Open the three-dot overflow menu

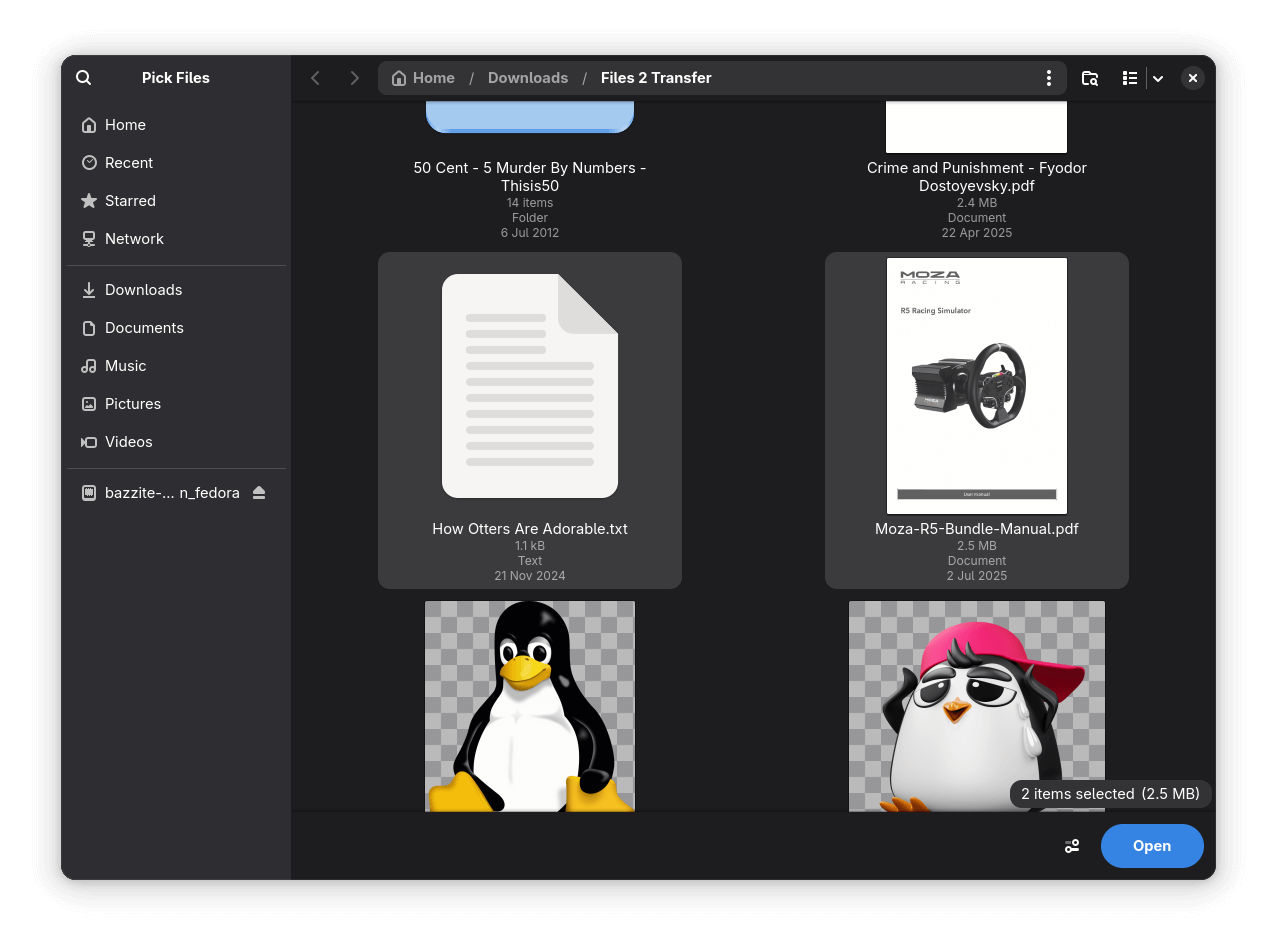pyautogui.click(x=1048, y=77)
